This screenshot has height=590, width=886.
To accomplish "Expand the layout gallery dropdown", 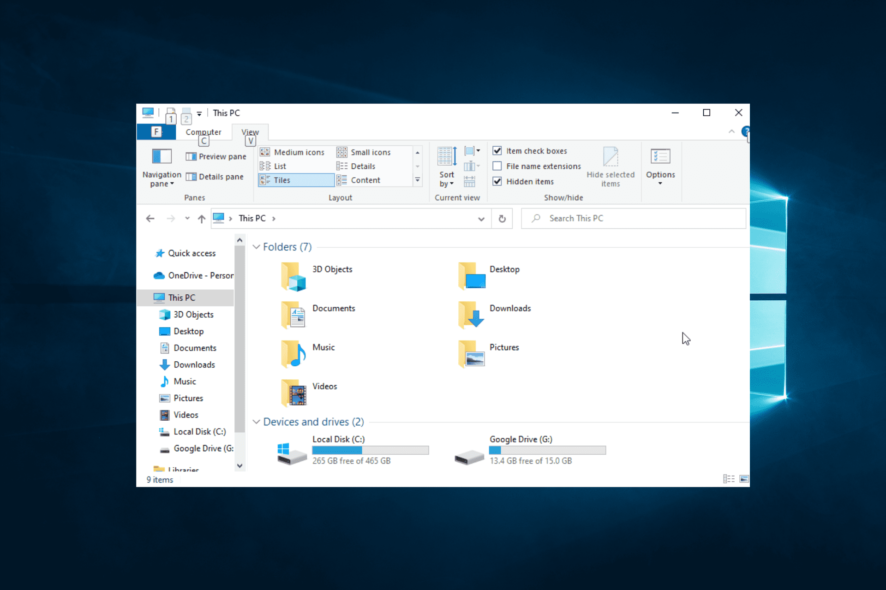I will click(x=418, y=180).
